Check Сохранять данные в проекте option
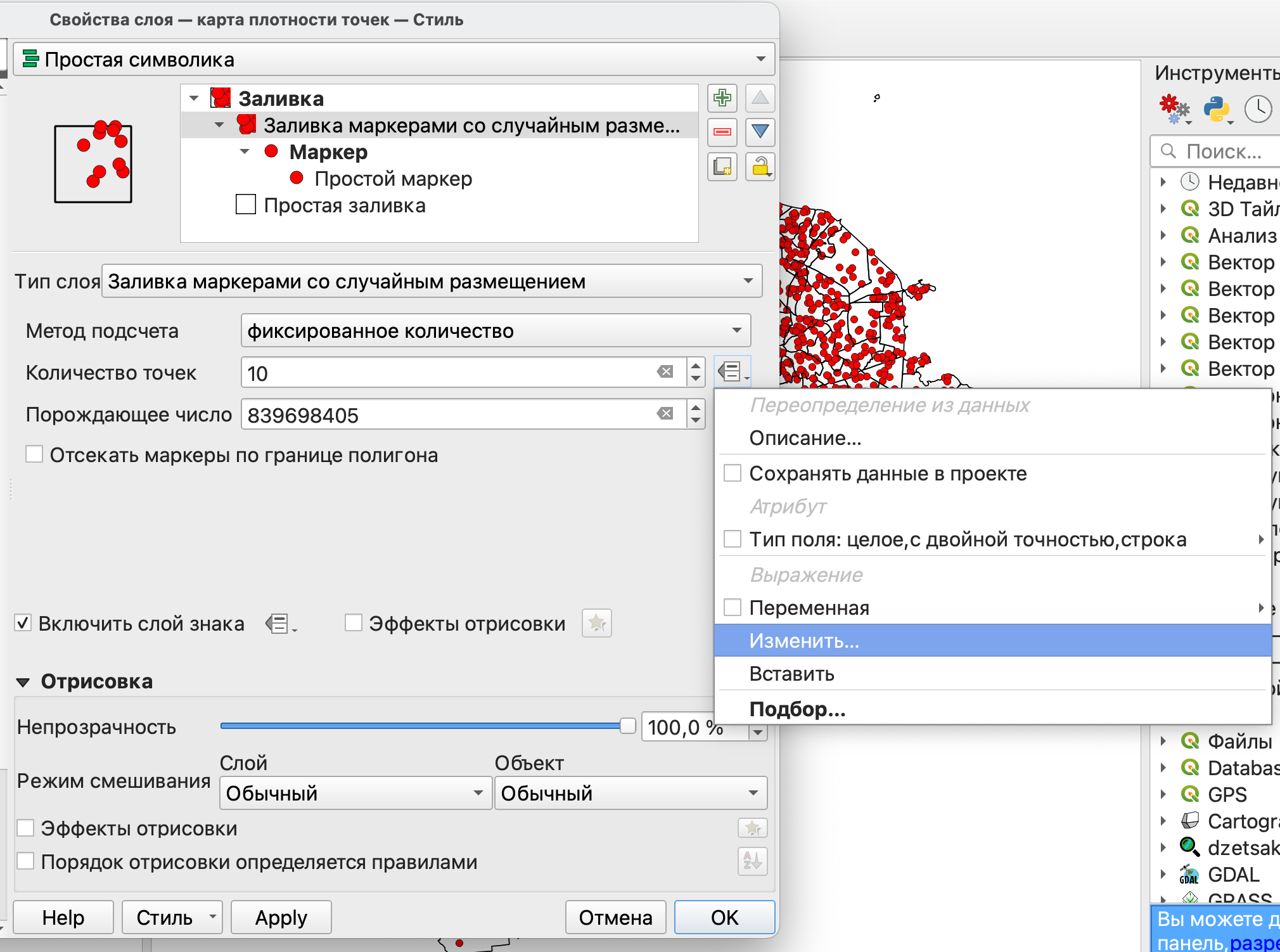1280x952 pixels. tap(733, 473)
